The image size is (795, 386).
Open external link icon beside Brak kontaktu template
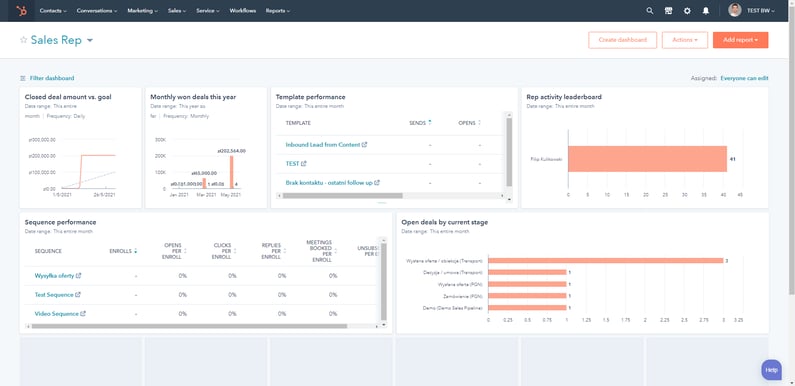tap(377, 182)
